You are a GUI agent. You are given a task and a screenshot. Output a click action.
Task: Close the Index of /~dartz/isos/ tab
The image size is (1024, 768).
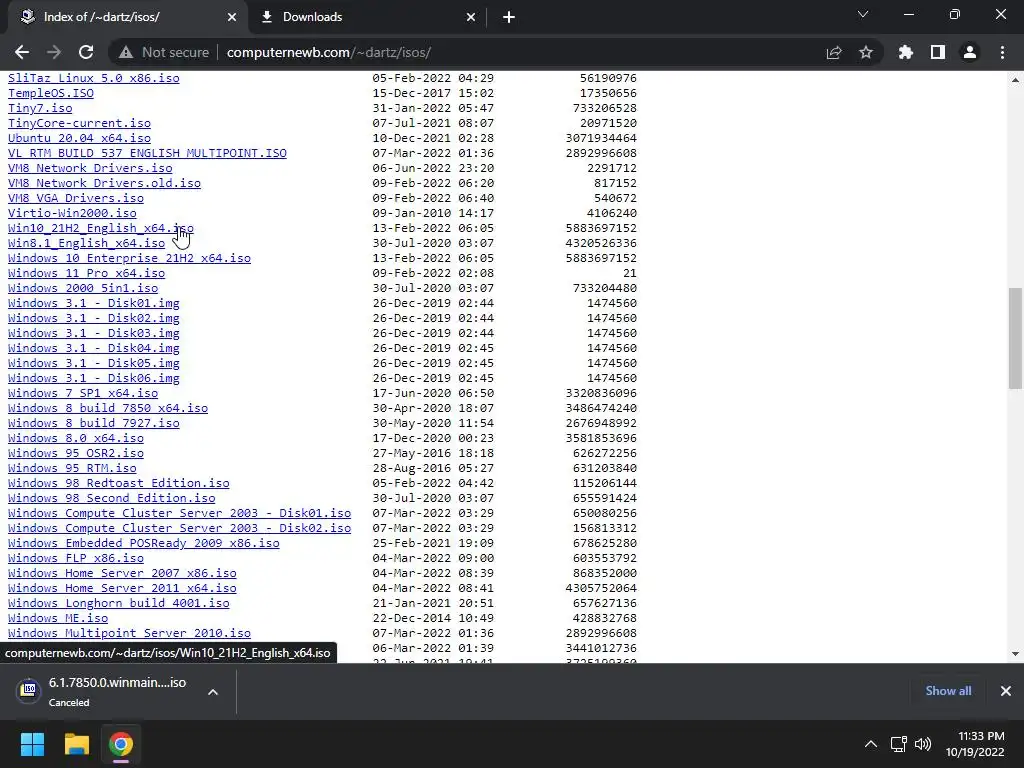232,17
